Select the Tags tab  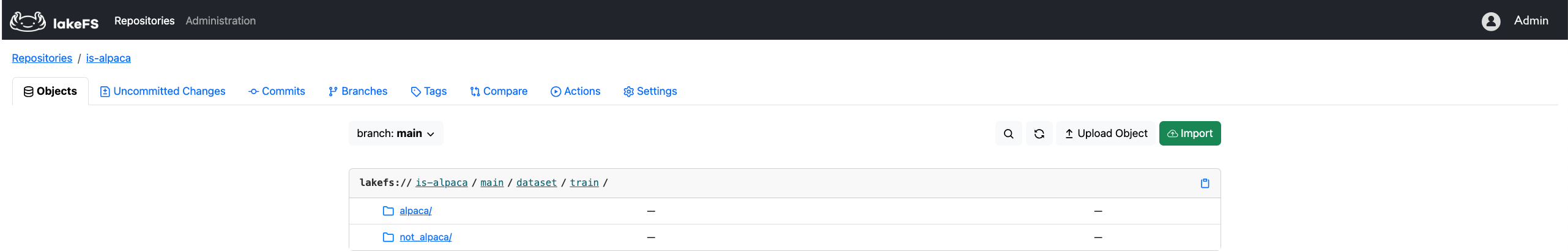click(429, 92)
